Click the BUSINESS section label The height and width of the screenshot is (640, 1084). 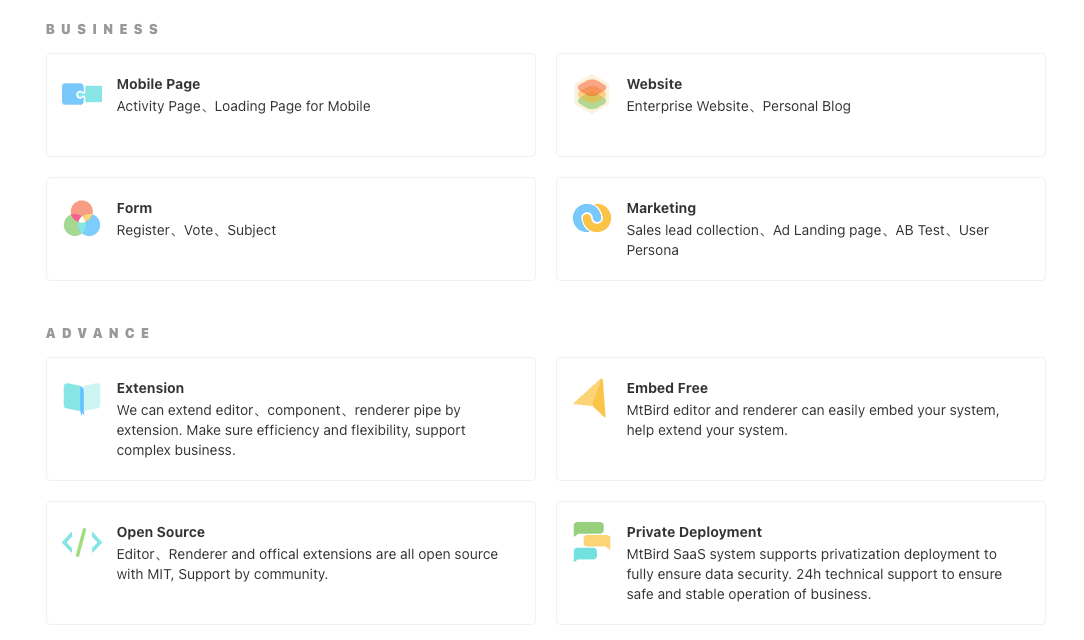click(x=103, y=29)
